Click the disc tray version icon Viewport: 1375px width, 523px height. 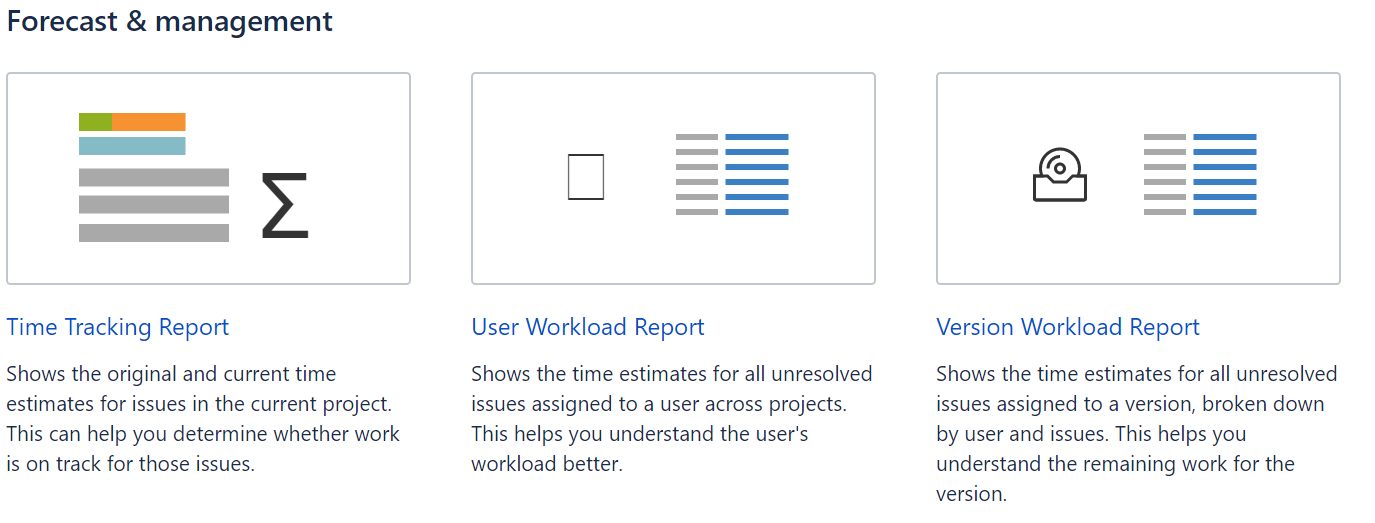(1059, 176)
